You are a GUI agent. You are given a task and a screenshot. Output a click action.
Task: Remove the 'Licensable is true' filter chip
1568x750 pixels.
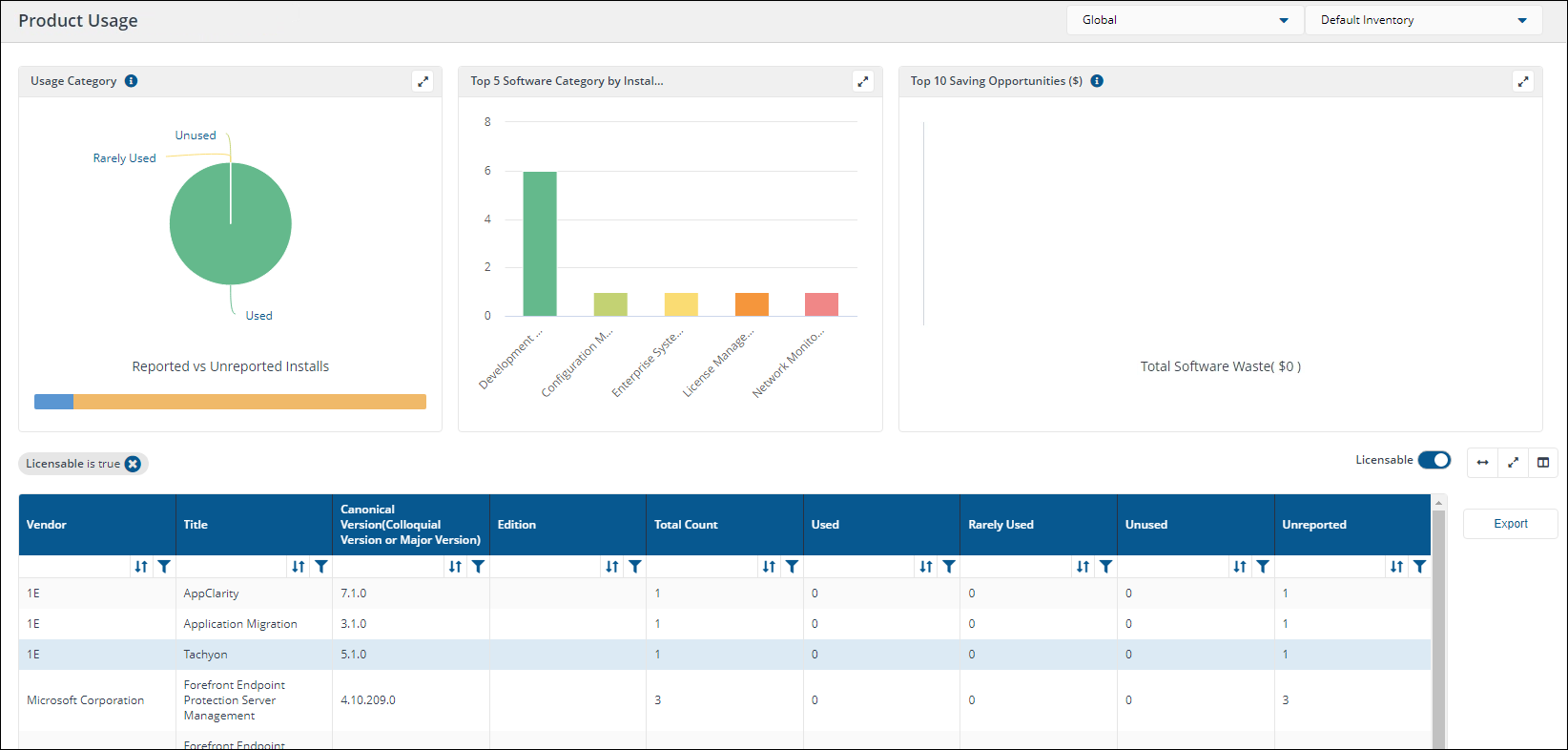(134, 464)
